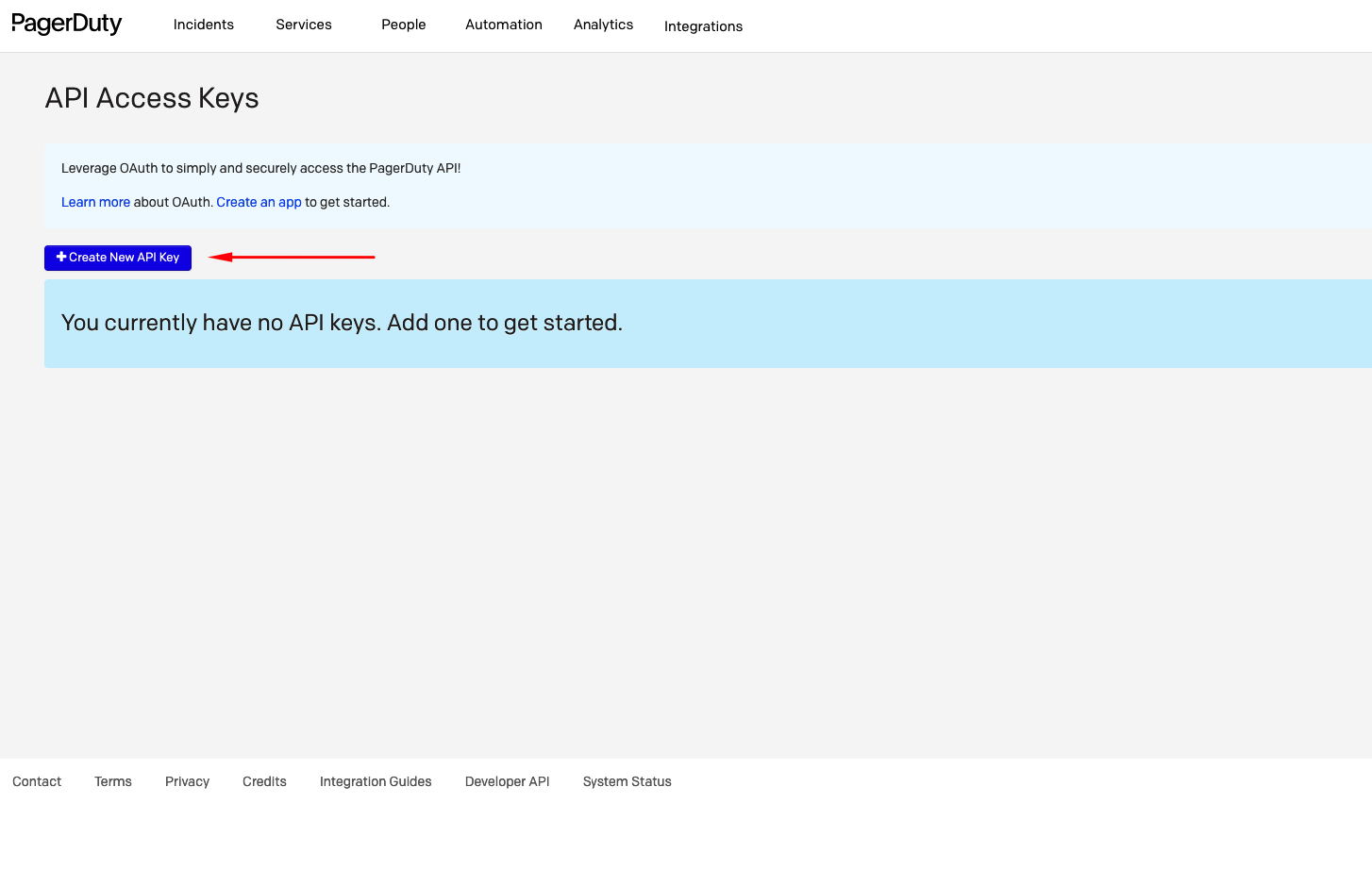The height and width of the screenshot is (887, 1372).
Task: Follow the Learn more link about OAuth
Action: pyautogui.click(x=95, y=202)
